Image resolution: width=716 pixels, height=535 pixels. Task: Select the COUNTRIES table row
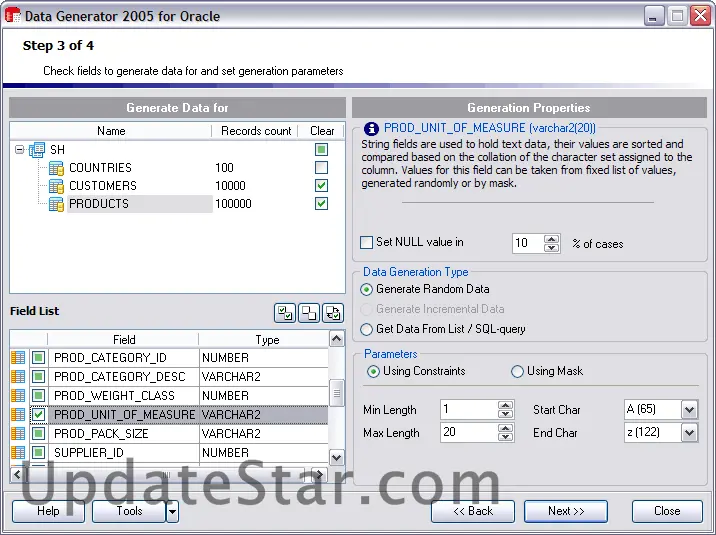pyautogui.click(x=100, y=168)
